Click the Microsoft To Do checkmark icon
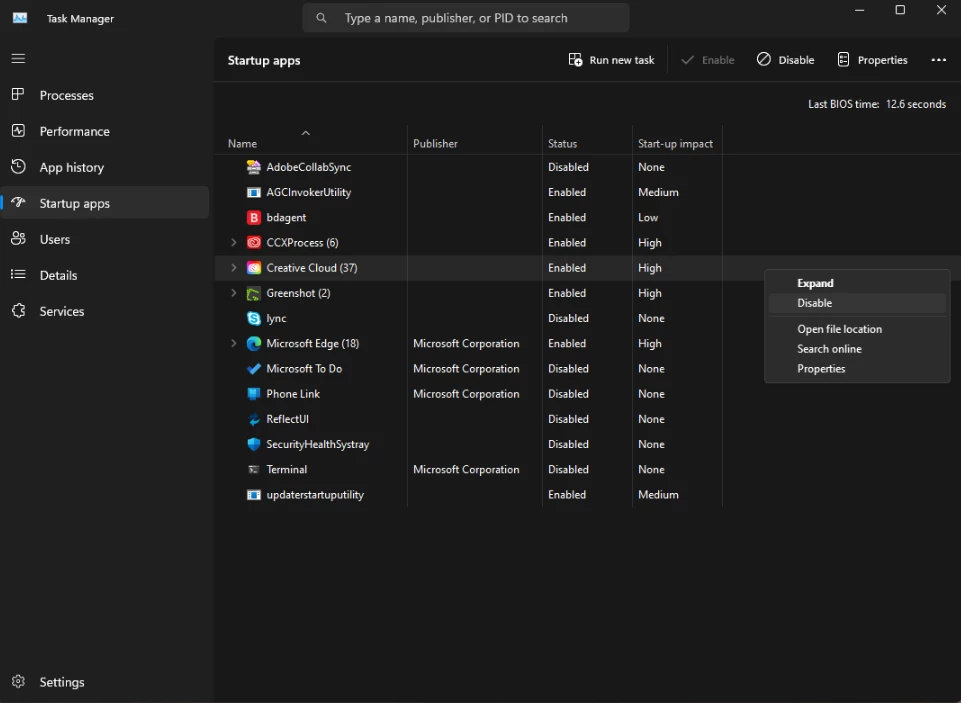Screen dimensions: 961x703 point(253,368)
